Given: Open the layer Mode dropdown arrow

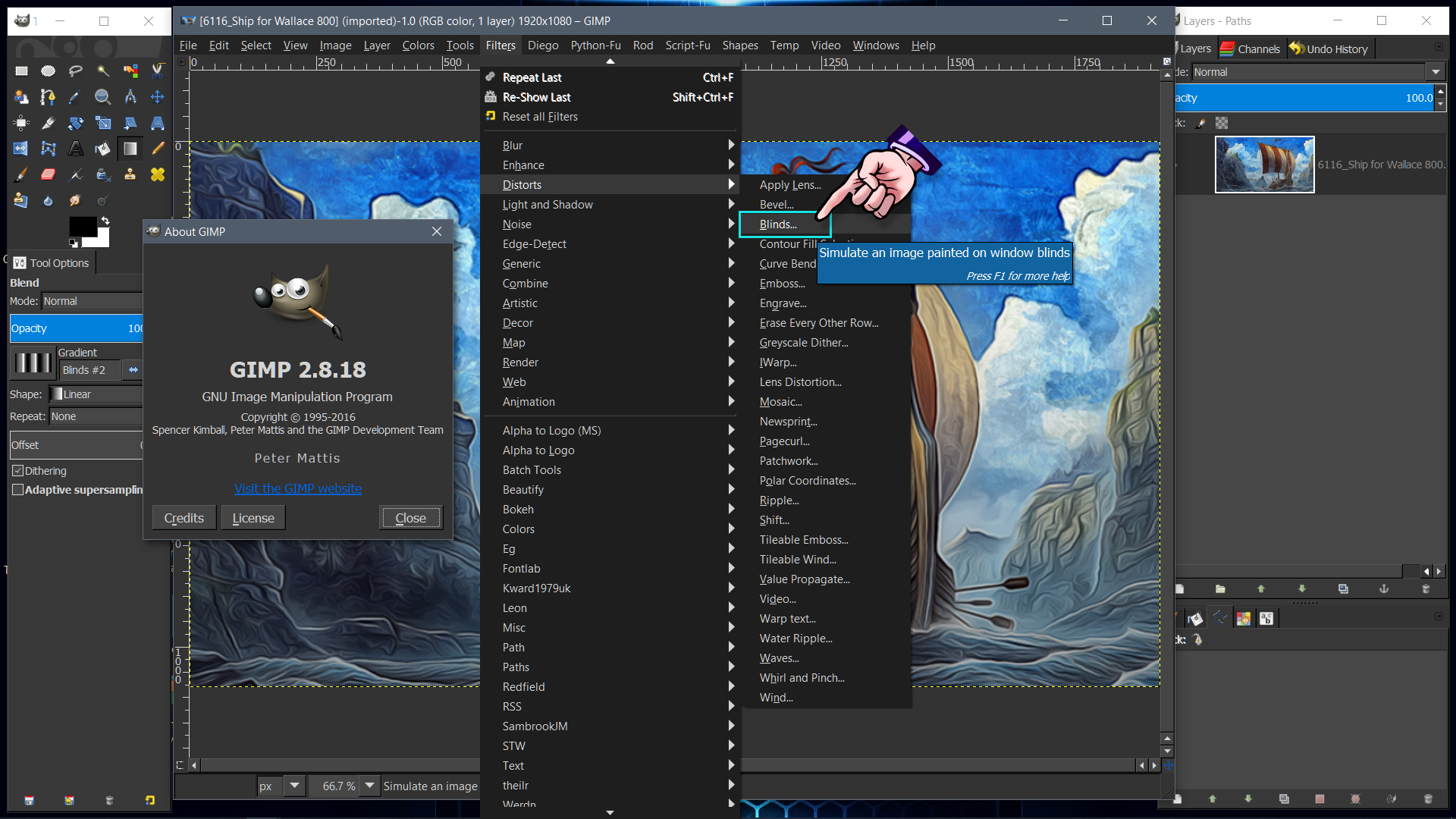Looking at the screenshot, I should 1436,72.
